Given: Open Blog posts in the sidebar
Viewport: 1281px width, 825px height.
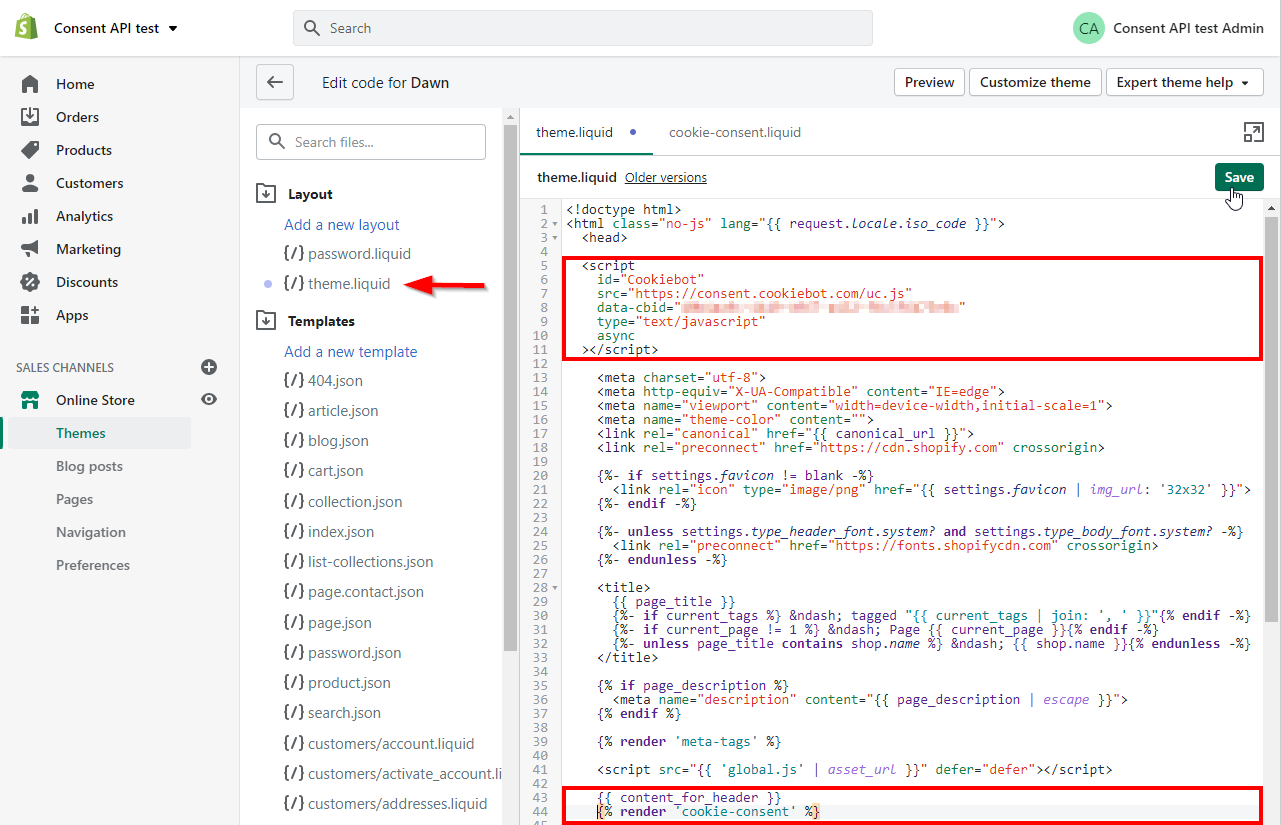Looking at the screenshot, I should pos(89,466).
